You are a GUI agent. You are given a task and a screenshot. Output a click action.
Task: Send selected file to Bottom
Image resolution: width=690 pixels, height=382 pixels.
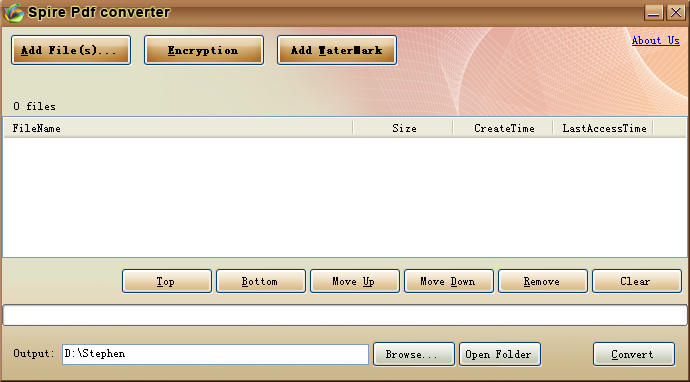click(261, 281)
